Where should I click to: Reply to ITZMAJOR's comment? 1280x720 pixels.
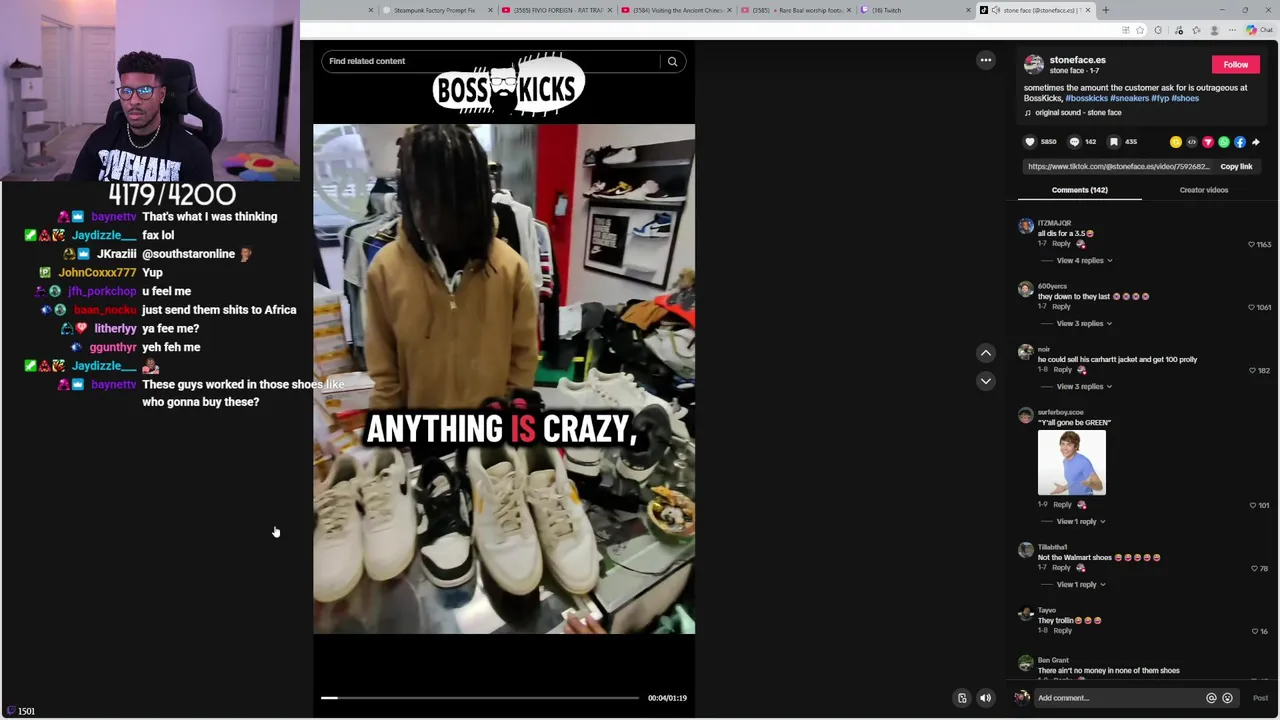(1061, 244)
